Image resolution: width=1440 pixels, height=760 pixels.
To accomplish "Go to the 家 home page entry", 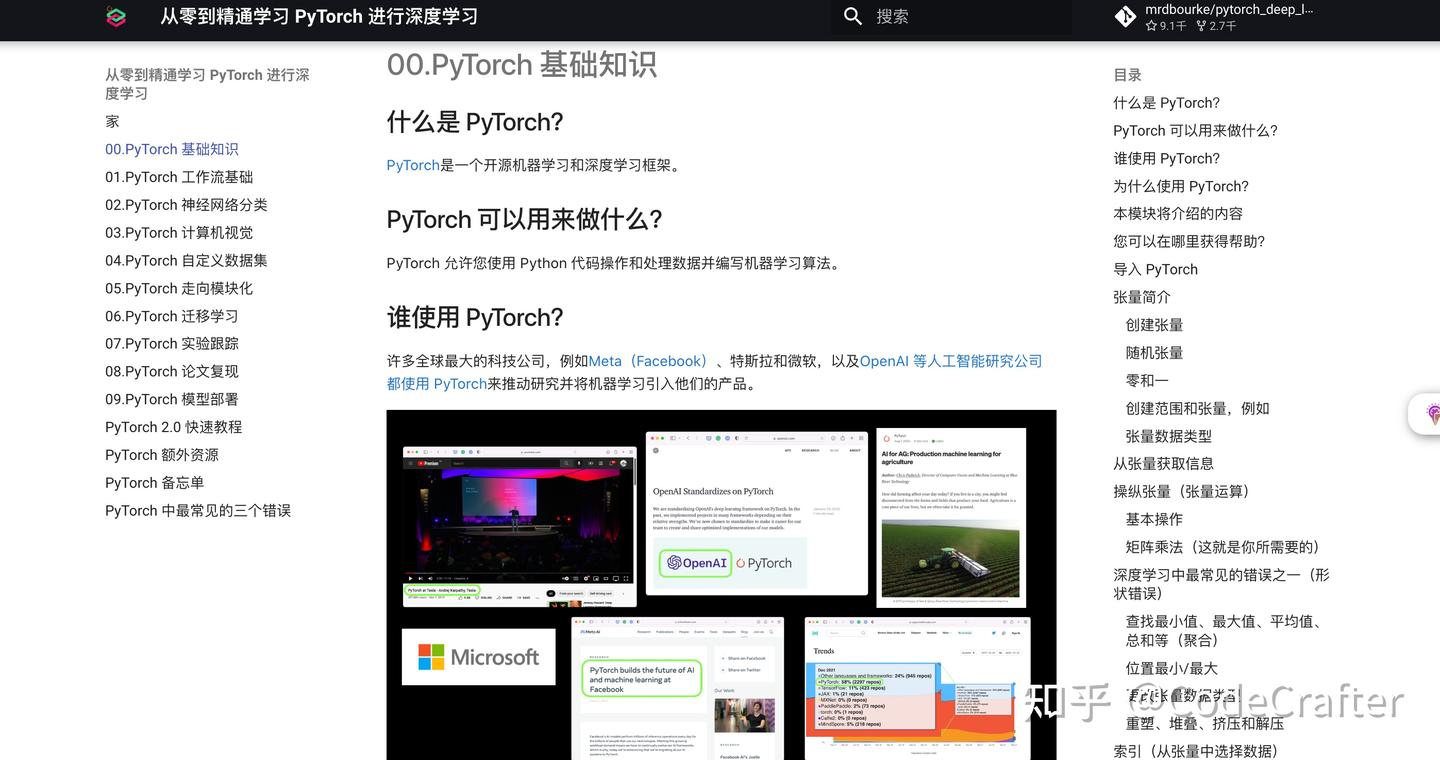I will (111, 121).
